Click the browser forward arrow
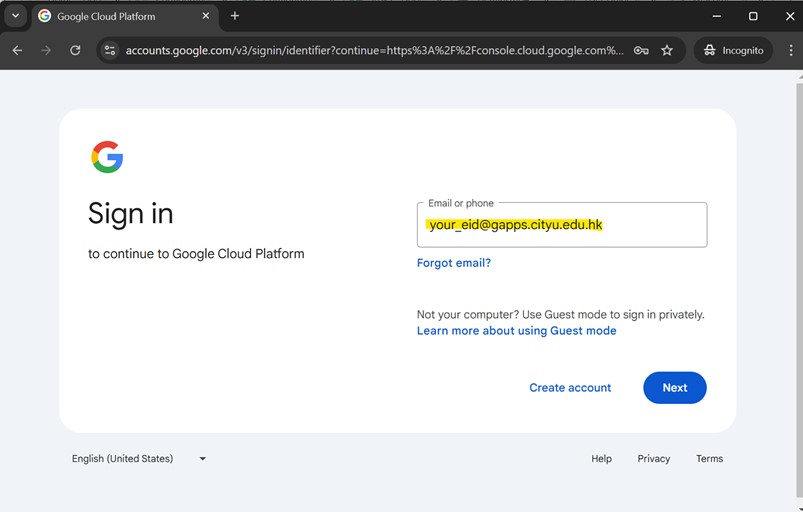Image resolution: width=803 pixels, height=512 pixels. click(x=46, y=50)
